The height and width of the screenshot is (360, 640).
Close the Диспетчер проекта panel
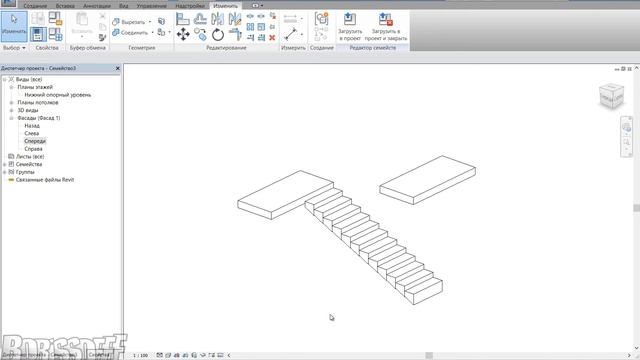click(x=118, y=68)
